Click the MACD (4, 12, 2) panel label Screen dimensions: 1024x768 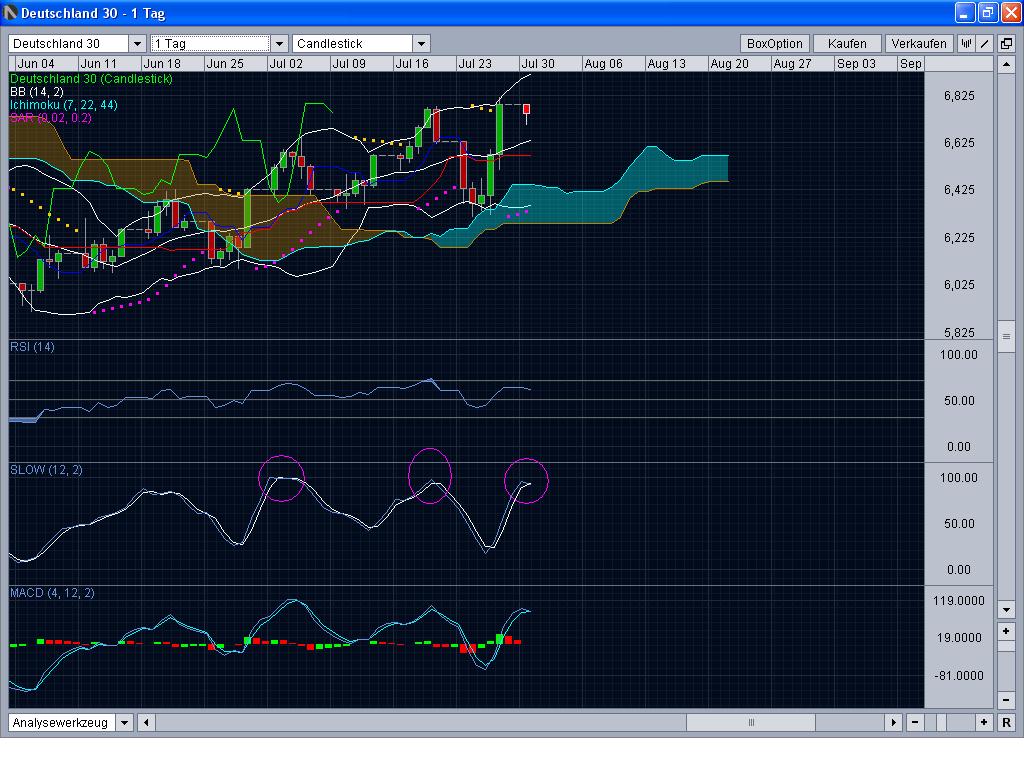[52, 593]
